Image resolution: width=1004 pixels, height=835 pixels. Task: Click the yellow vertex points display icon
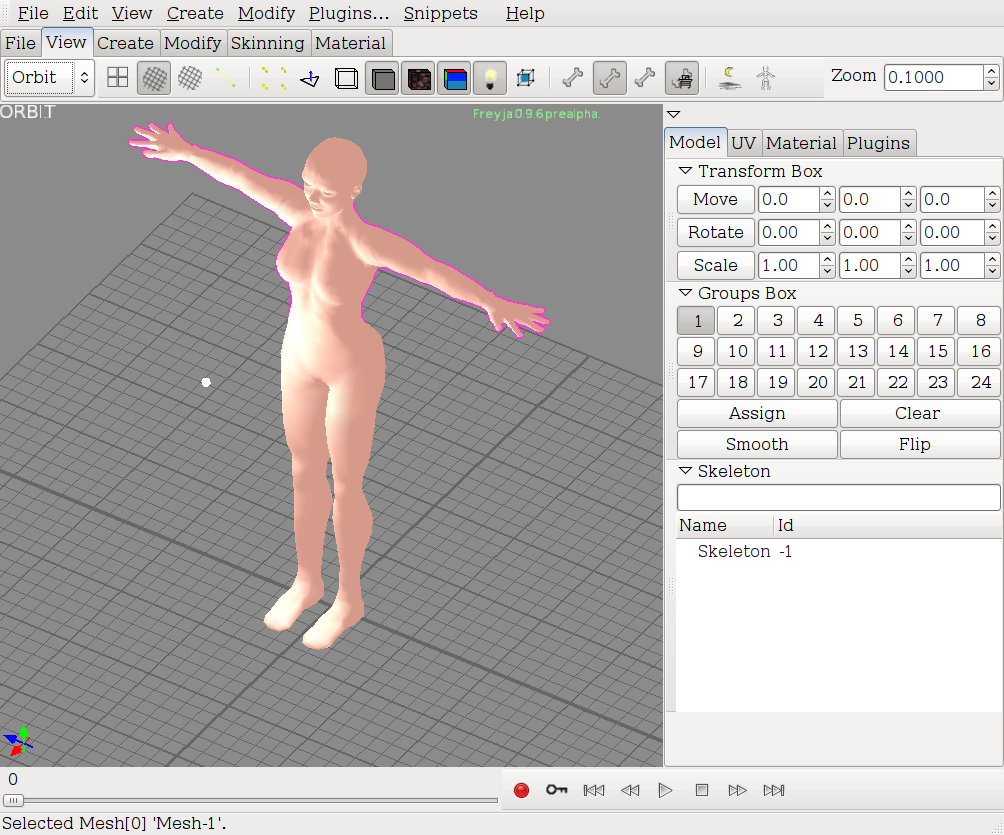[273, 78]
